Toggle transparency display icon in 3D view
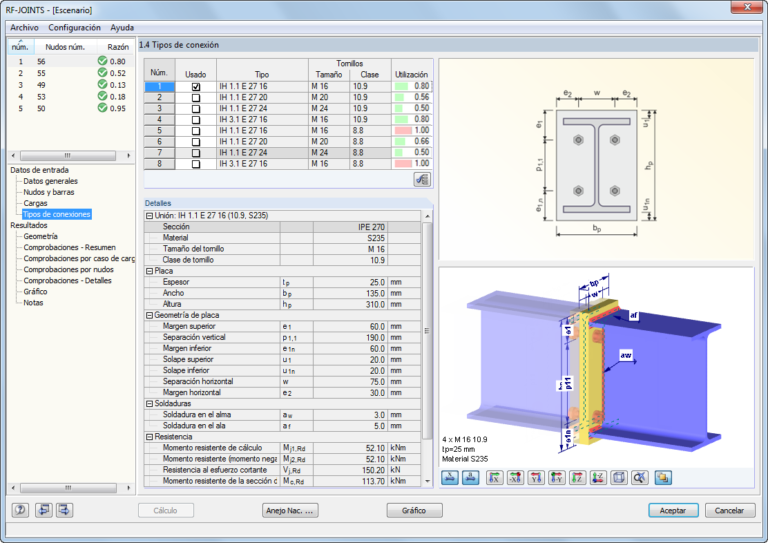 point(663,477)
